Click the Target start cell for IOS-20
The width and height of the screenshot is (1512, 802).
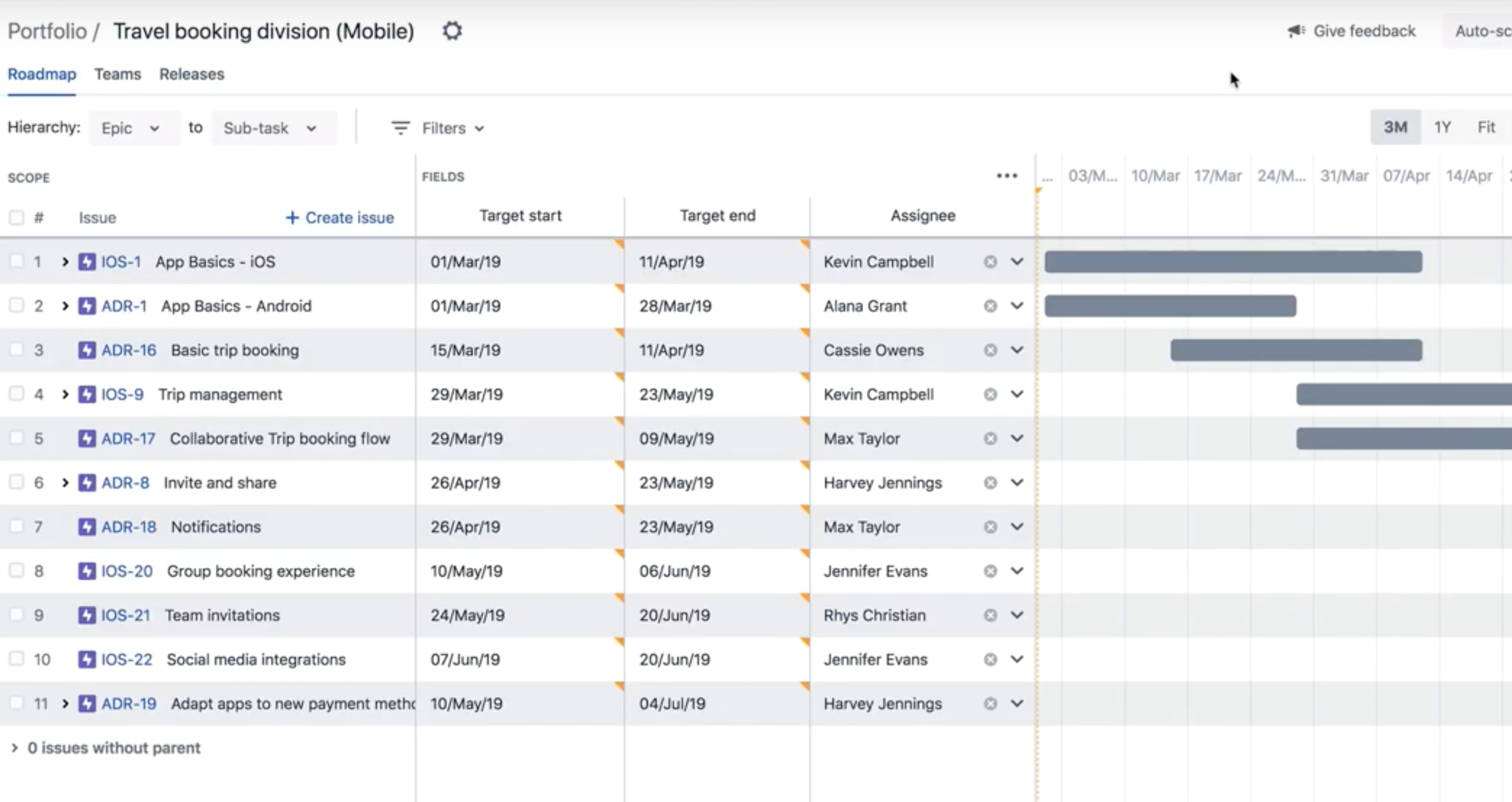520,571
